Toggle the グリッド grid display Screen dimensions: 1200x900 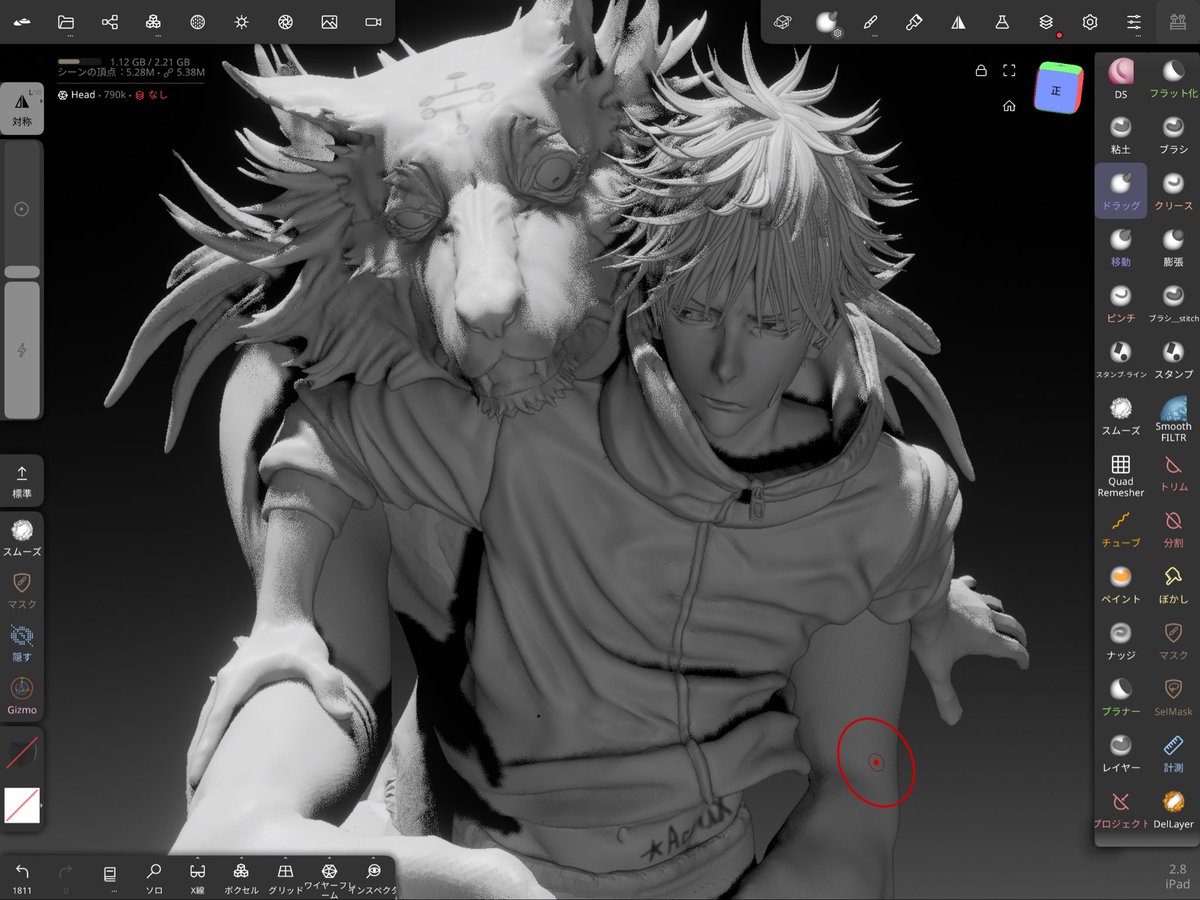tap(285, 877)
